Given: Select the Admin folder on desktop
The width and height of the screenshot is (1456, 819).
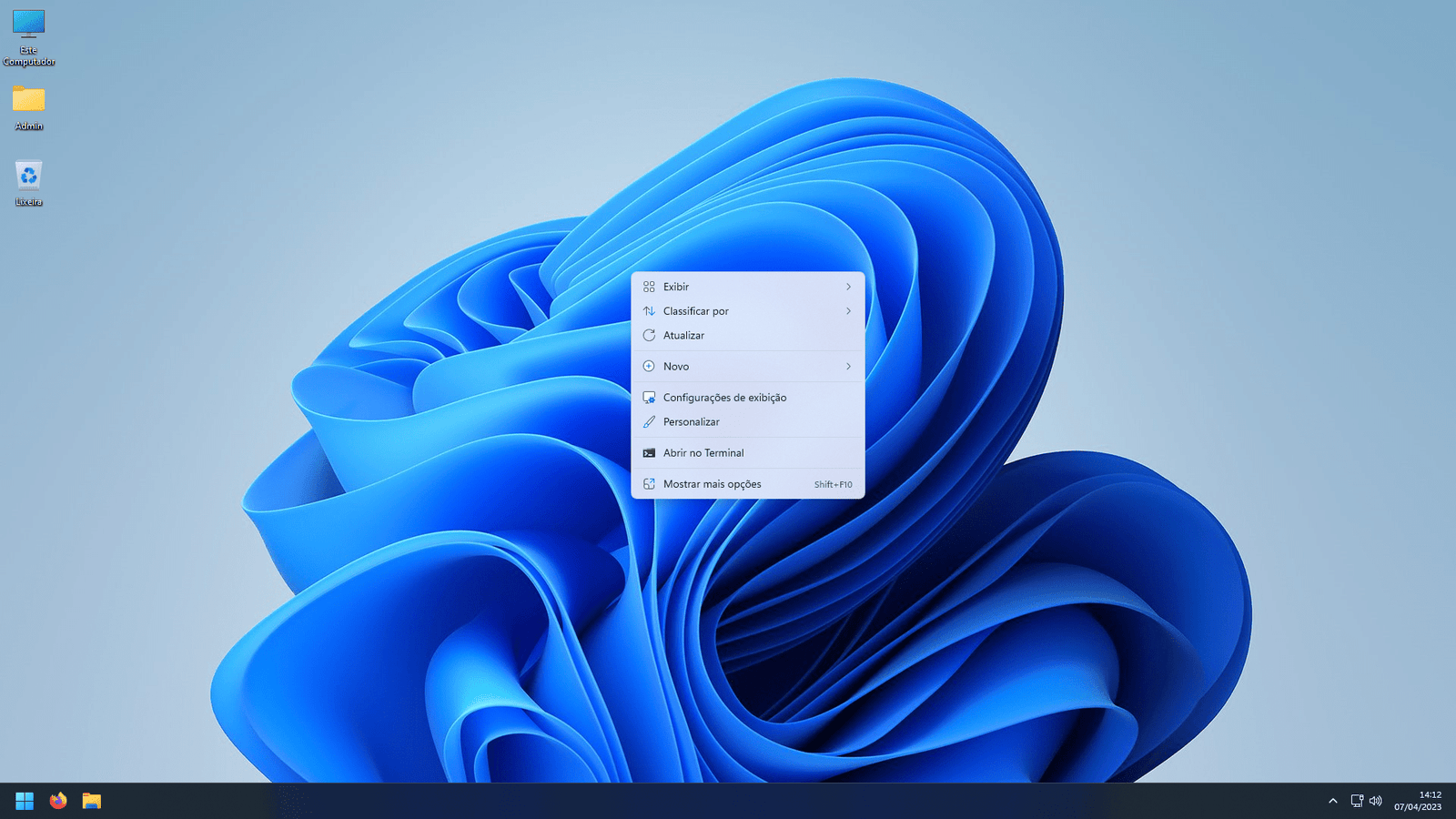Looking at the screenshot, I should [x=29, y=107].
